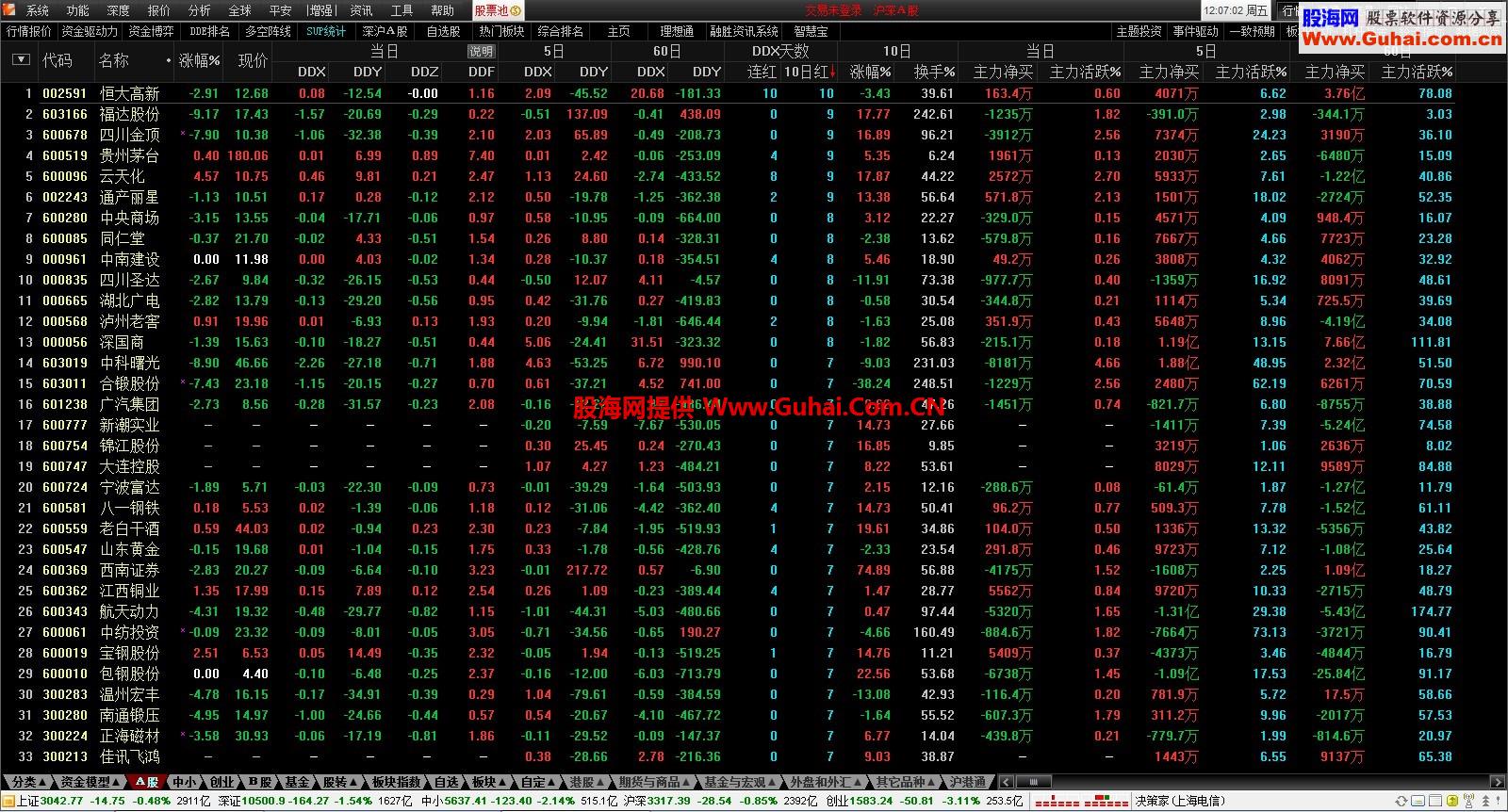Viewport: 1508px width, 812px height.
Task: Go to the 主页 tab
Action: click(x=619, y=31)
